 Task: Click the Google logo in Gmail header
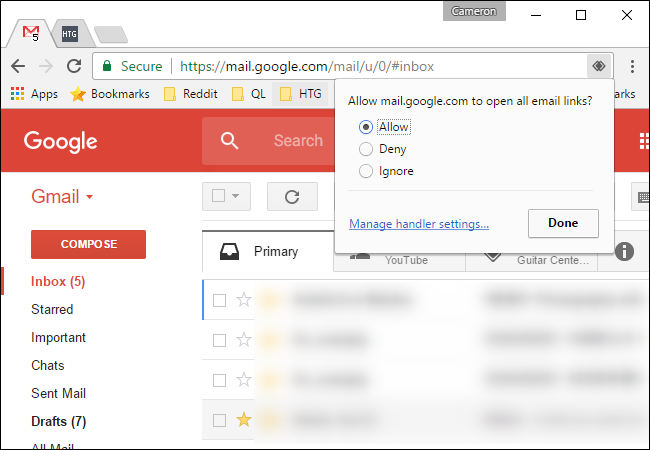(x=61, y=141)
